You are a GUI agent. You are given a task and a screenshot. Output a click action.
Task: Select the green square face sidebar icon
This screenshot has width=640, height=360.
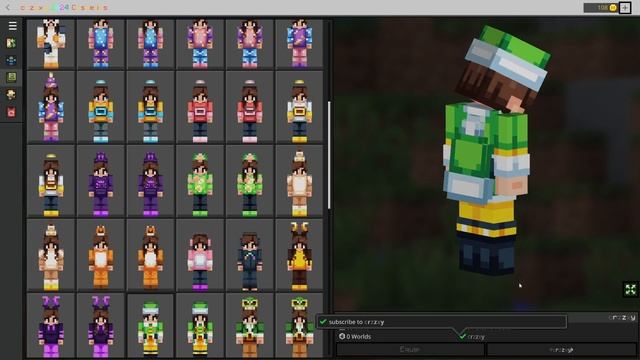coord(11,77)
